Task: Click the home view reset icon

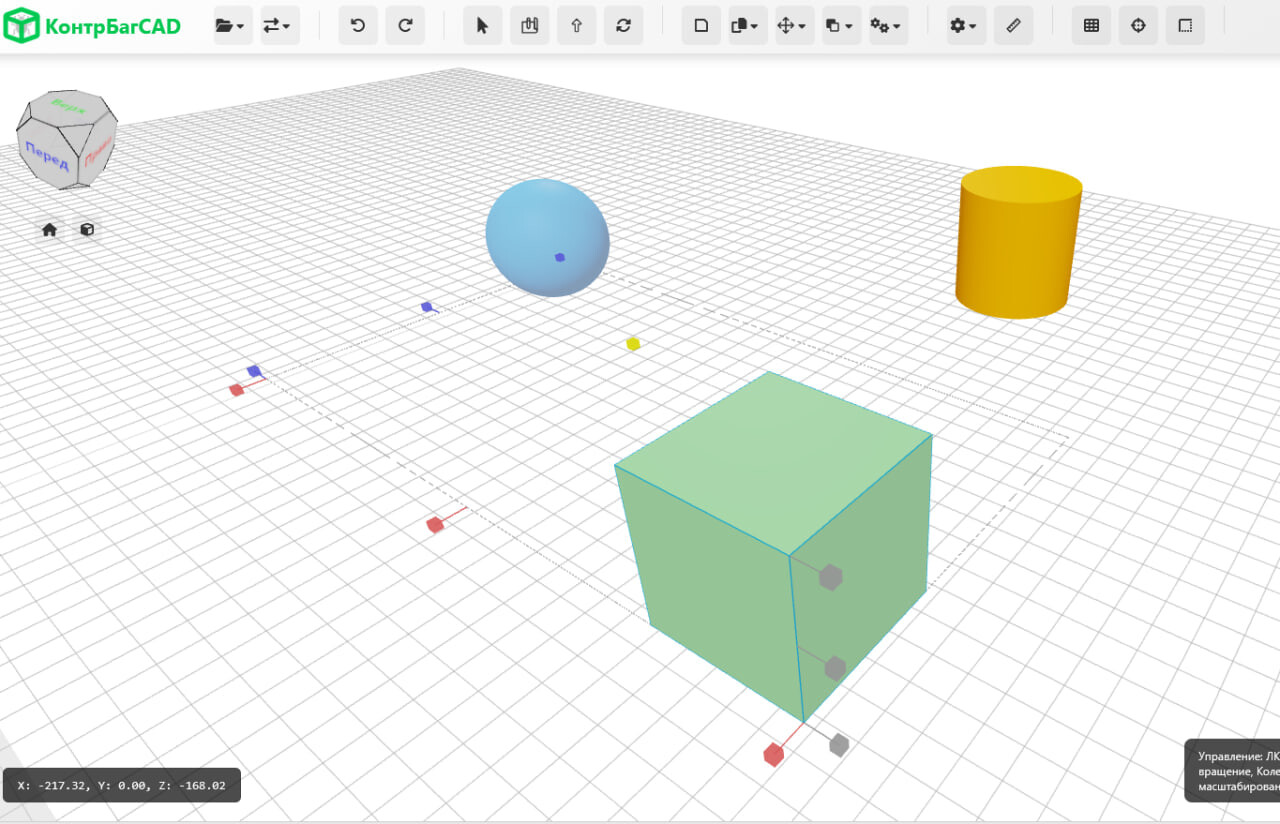Action: [49, 230]
